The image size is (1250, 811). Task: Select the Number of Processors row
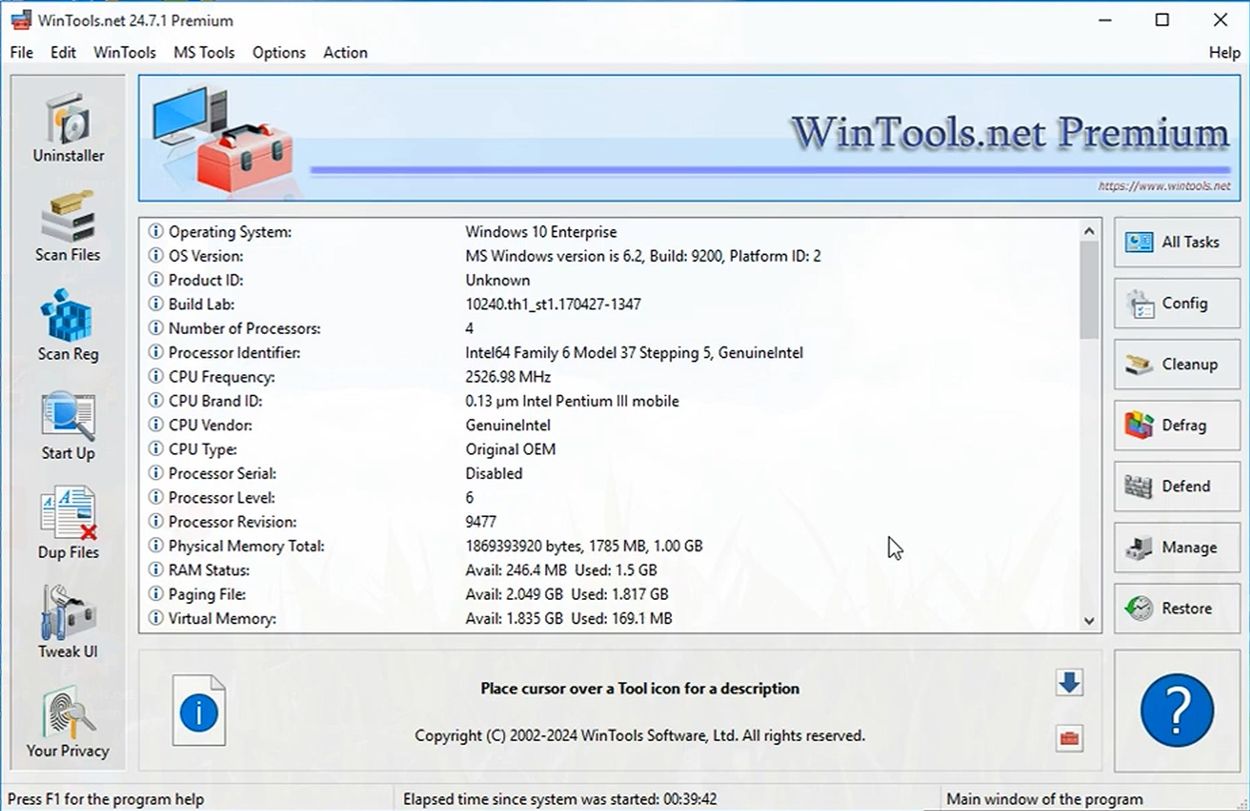tap(609, 328)
